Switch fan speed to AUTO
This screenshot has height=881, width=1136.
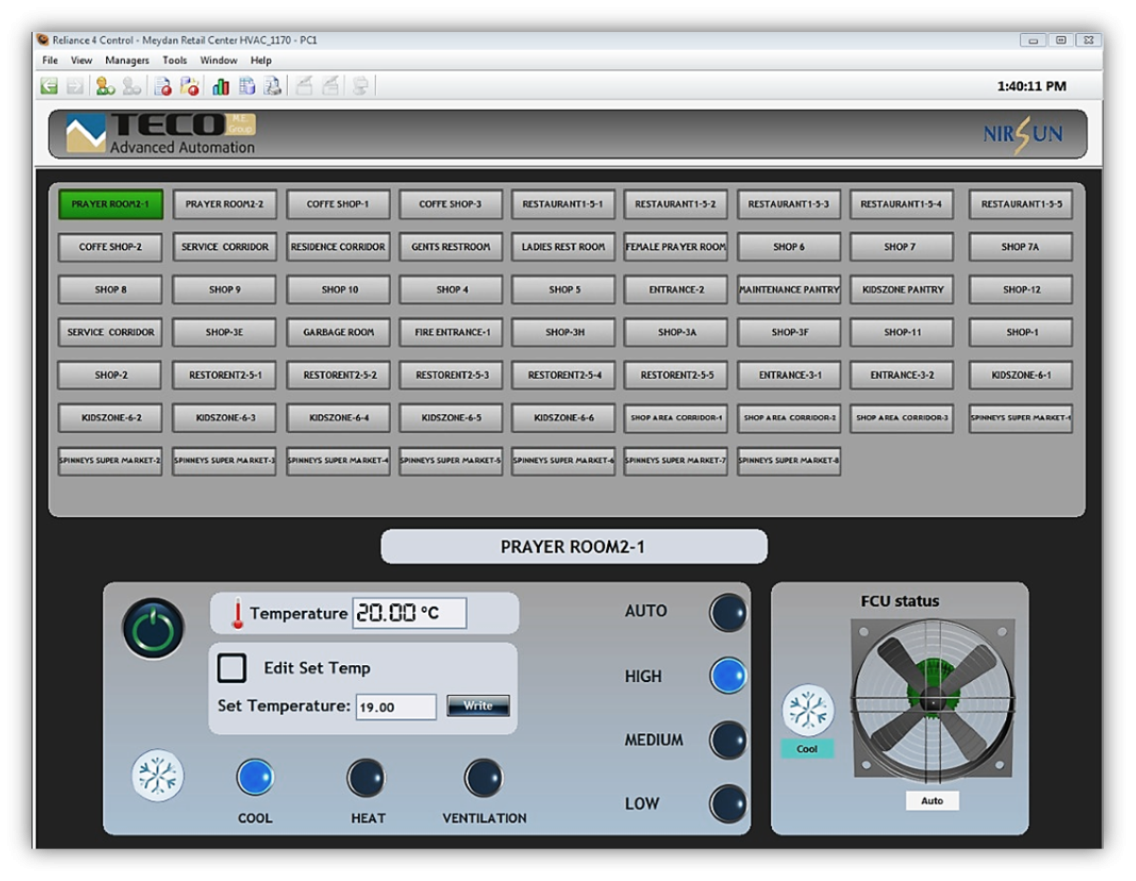(727, 612)
